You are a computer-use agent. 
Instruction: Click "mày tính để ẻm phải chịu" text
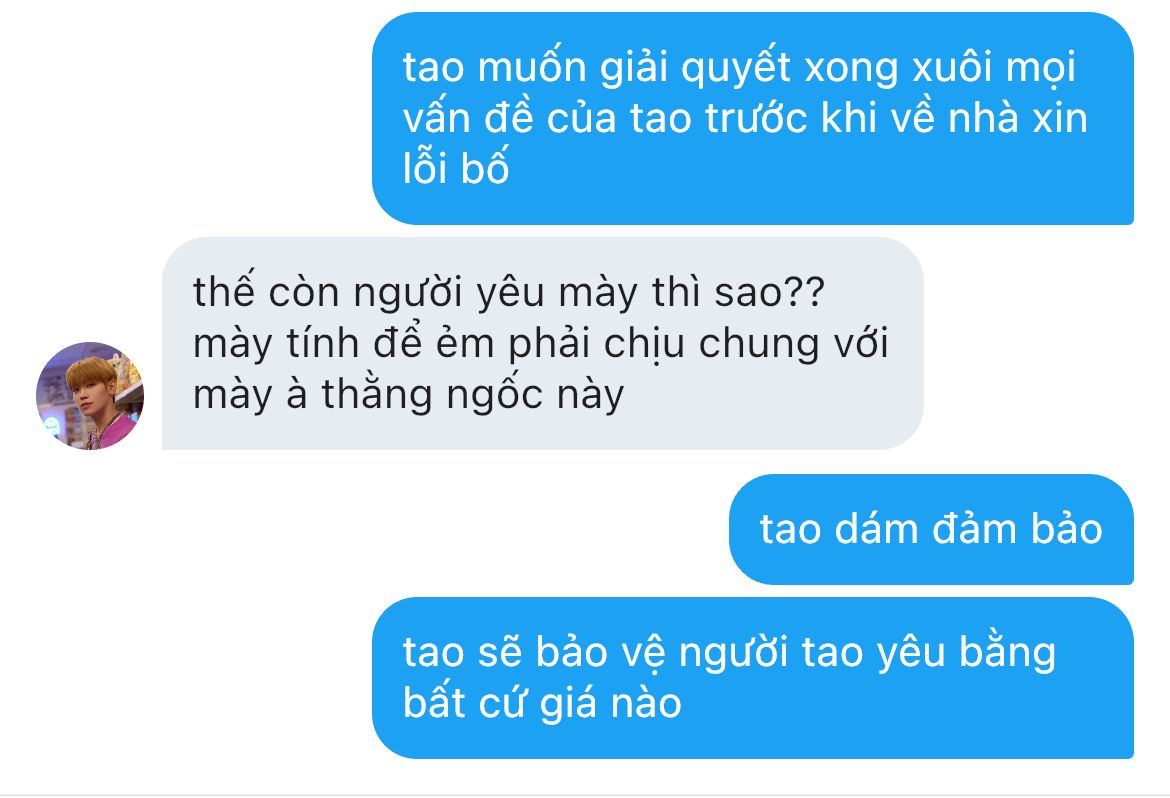pos(439,344)
